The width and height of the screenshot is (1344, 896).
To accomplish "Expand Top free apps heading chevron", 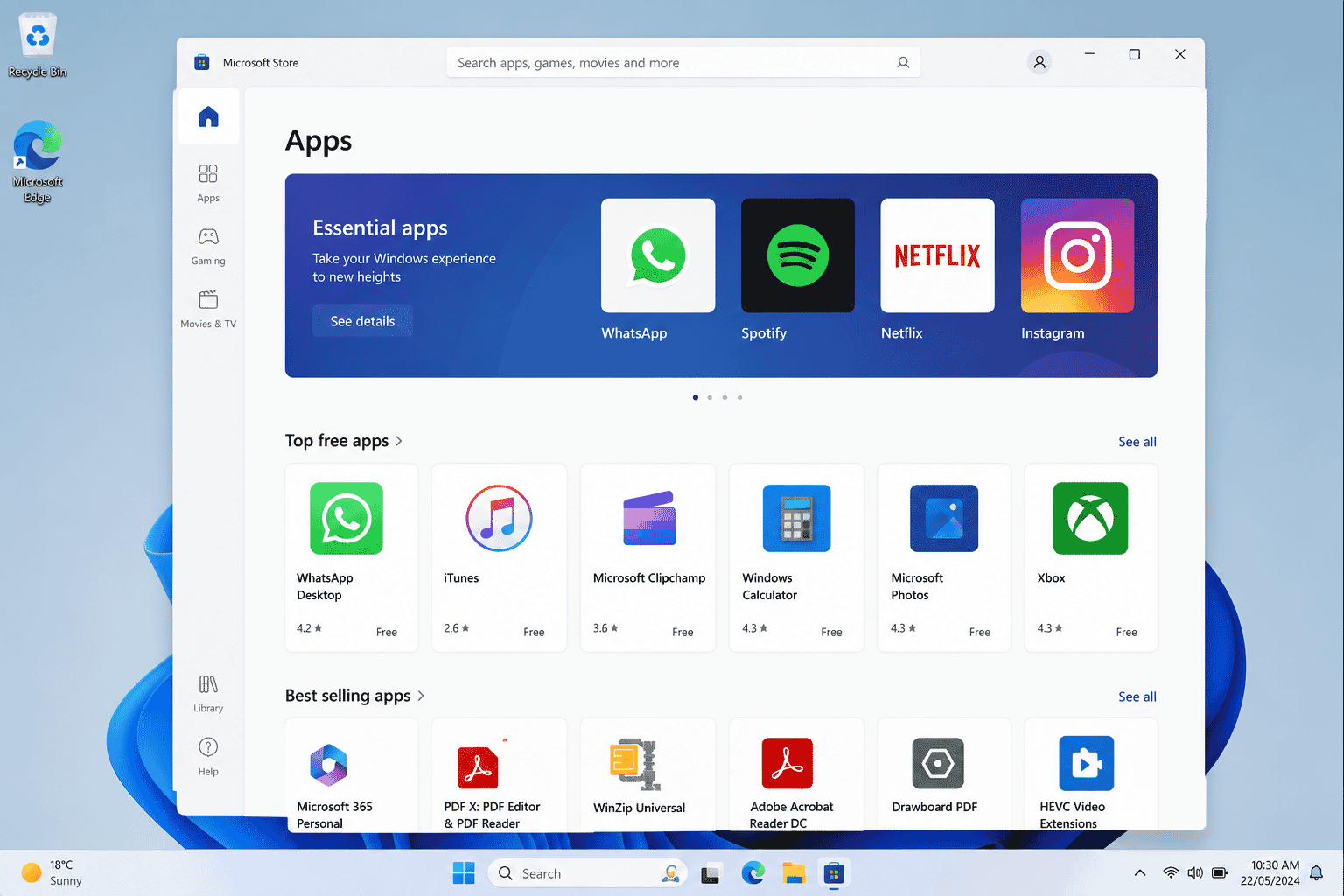I will 399,441.
